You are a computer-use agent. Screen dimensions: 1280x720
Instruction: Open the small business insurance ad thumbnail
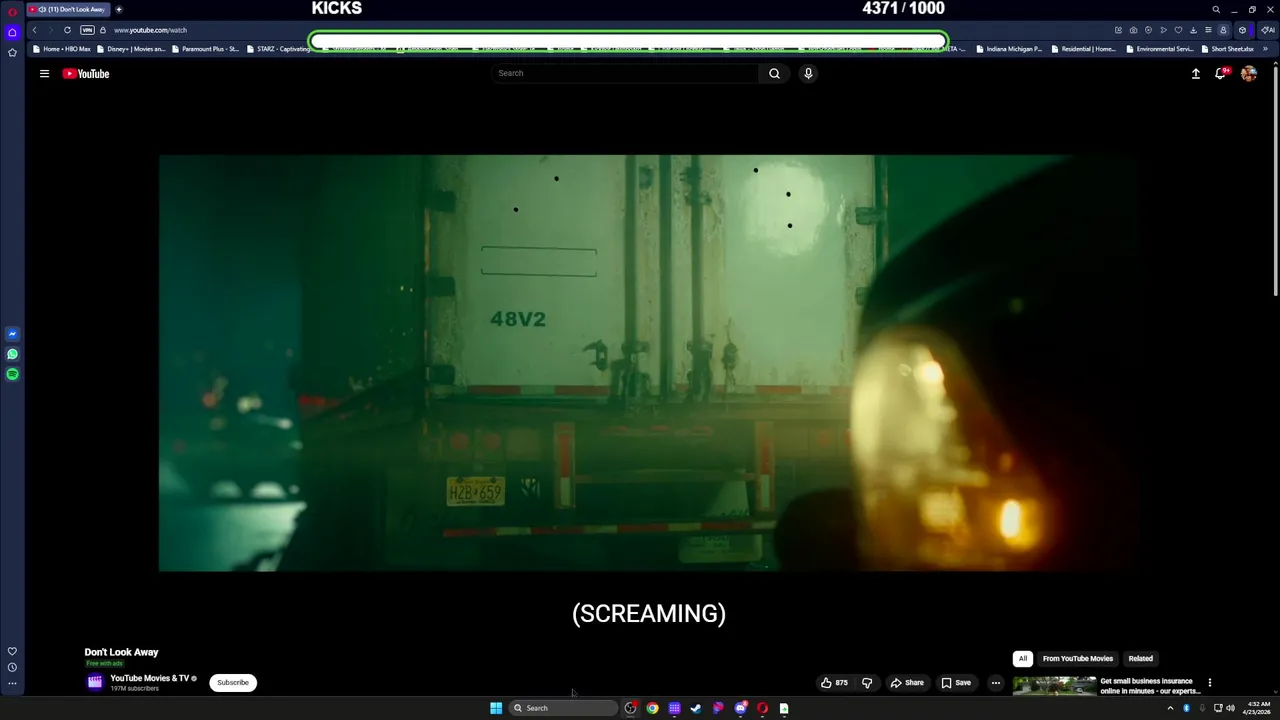[x=1054, y=686]
